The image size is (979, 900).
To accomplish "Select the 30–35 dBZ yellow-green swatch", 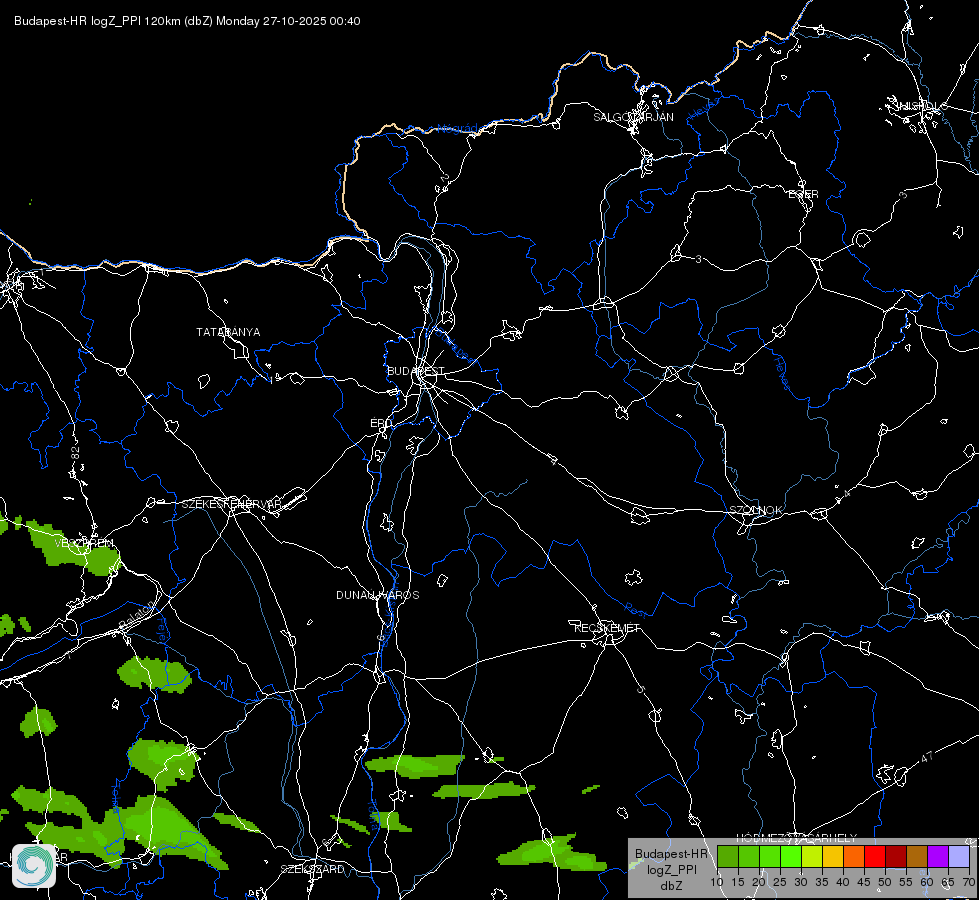I will click(812, 856).
